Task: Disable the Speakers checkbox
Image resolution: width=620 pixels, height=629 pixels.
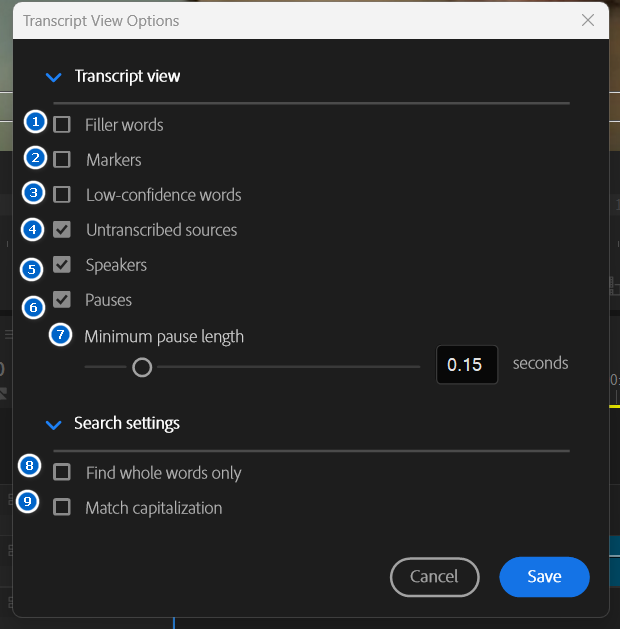Action: coord(62,265)
